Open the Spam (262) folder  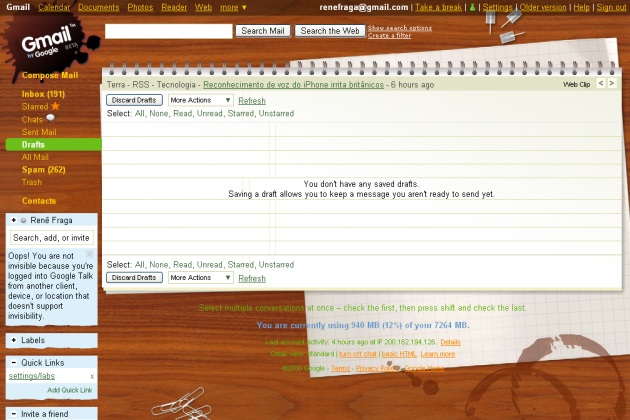coord(43,170)
